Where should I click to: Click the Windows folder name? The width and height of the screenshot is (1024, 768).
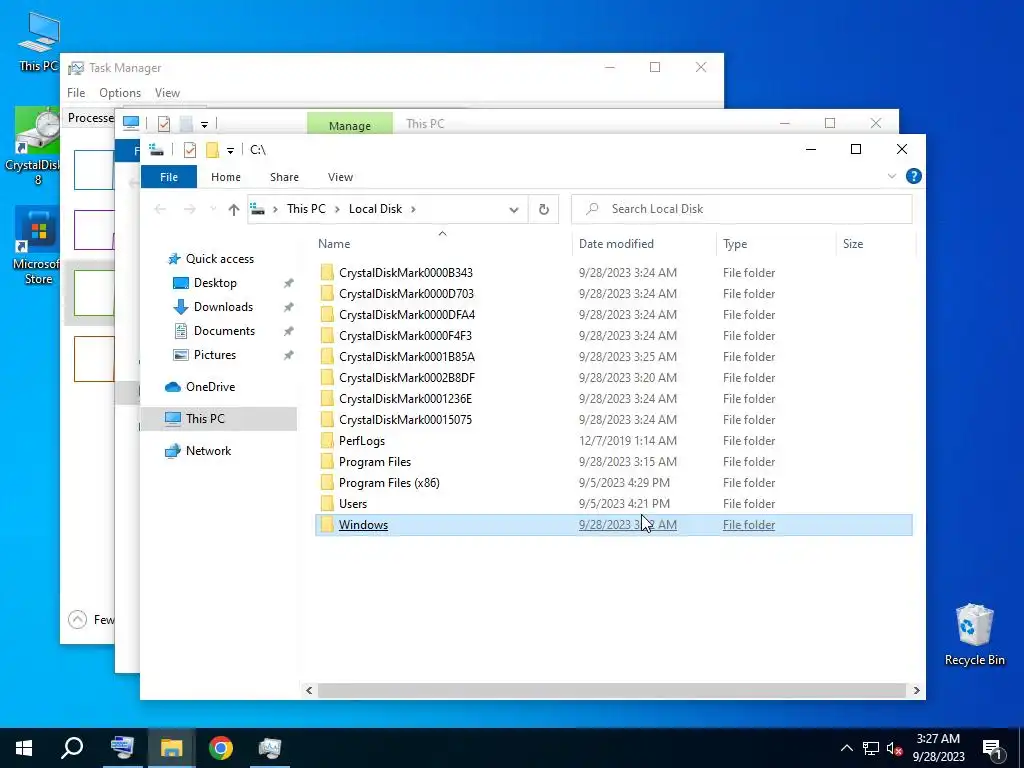point(363,524)
